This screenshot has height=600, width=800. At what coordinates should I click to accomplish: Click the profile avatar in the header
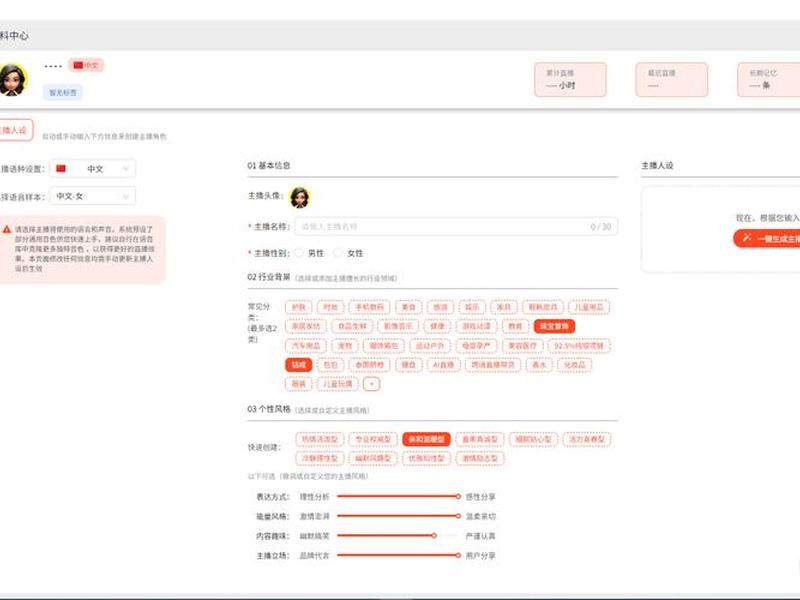pyautogui.click(x=13, y=80)
